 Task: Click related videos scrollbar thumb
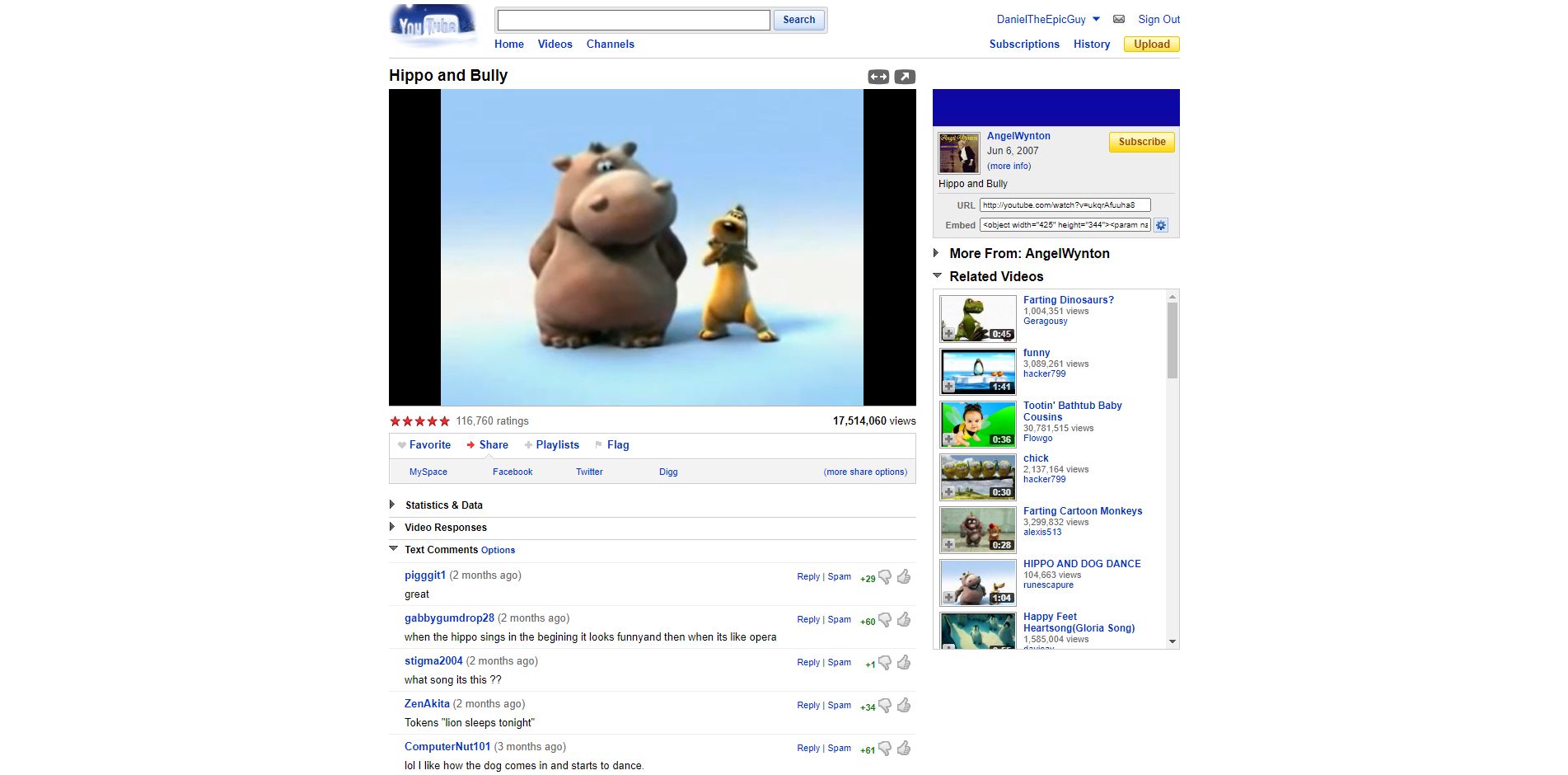pyautogui.click(x=1172, y=340)
